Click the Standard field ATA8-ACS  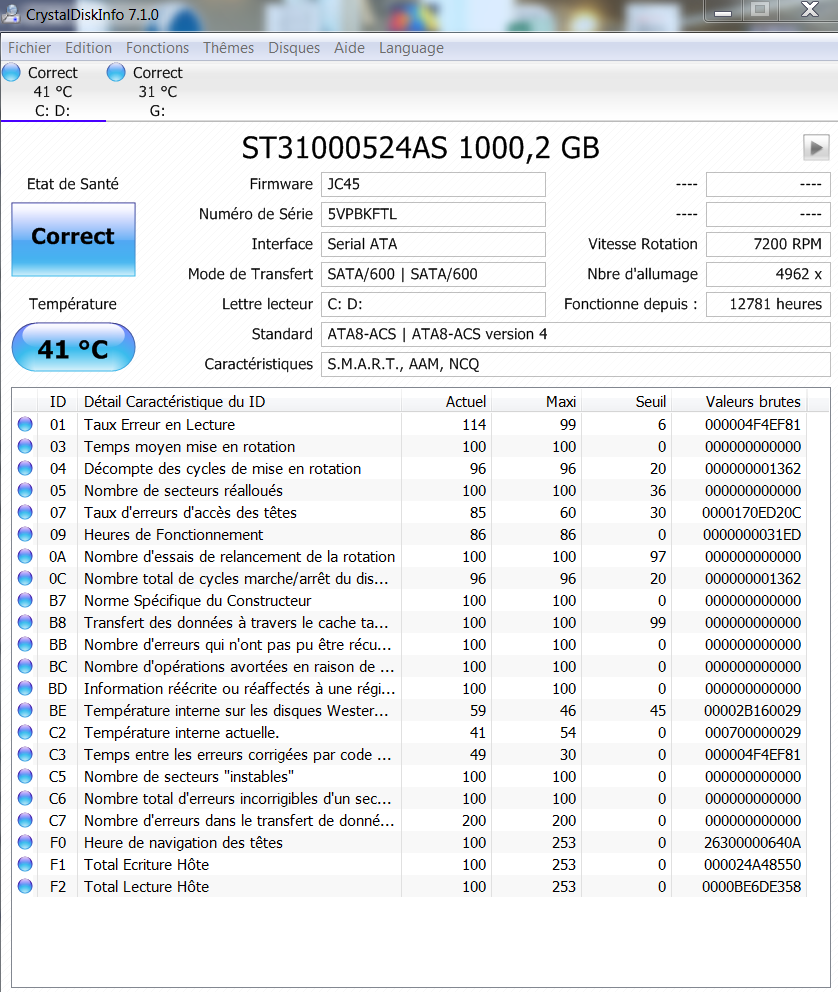(576, 334)
